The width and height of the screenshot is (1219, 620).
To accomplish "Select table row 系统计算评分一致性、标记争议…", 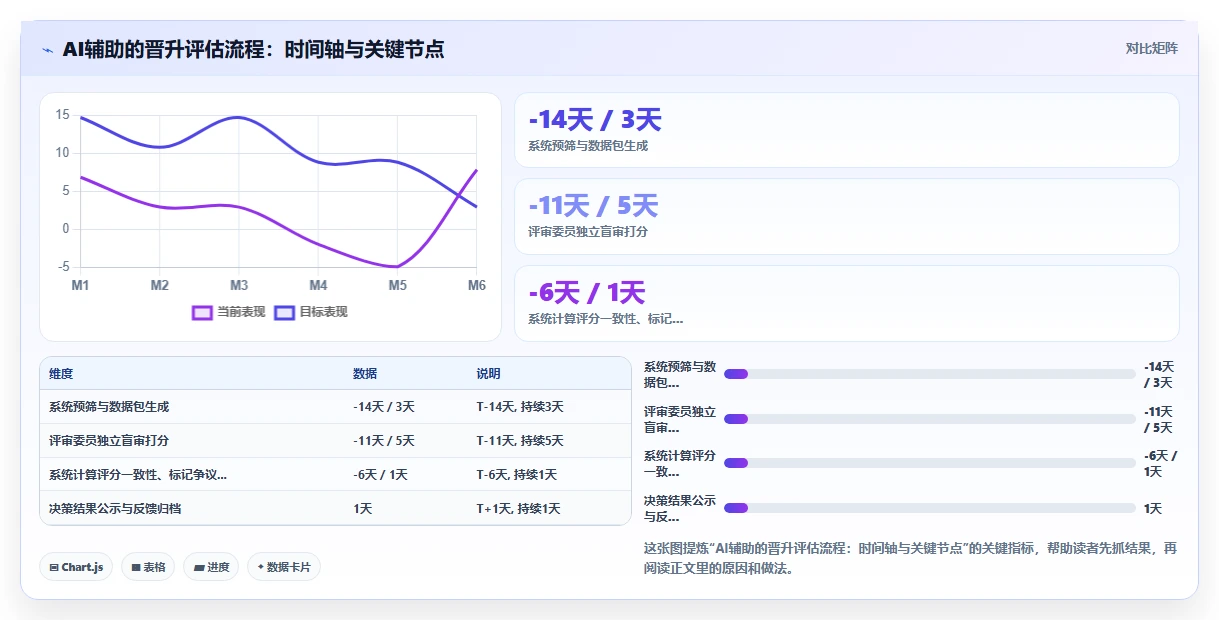I will point(335,475).
